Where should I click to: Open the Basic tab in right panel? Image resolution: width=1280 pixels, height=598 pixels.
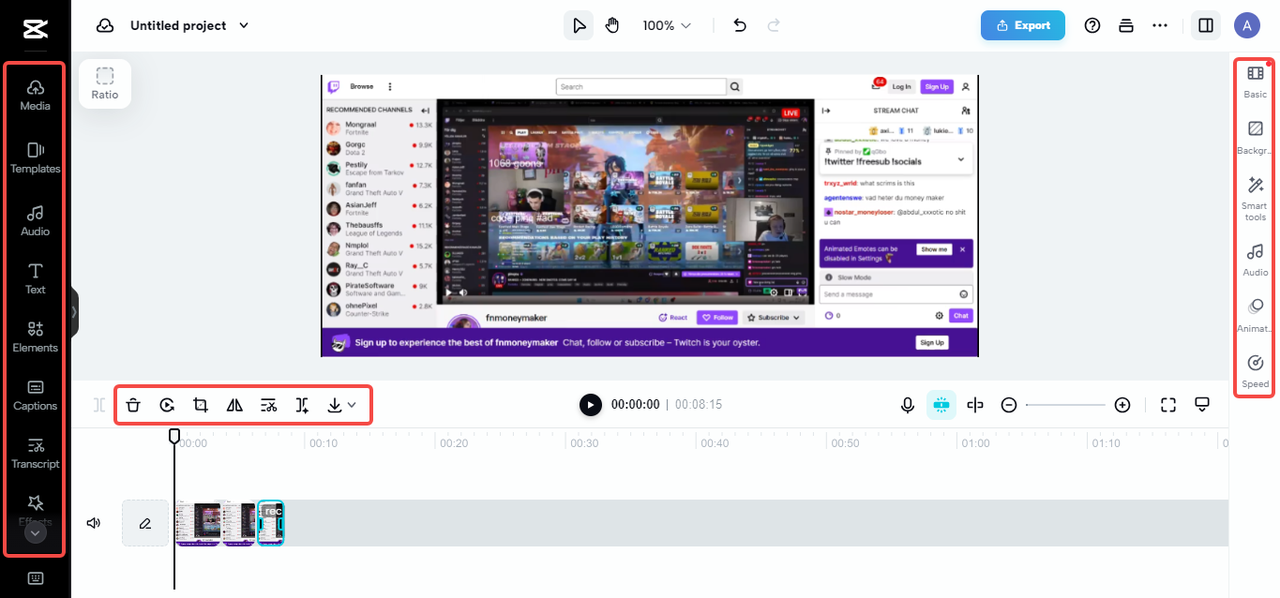[1255, 81]
